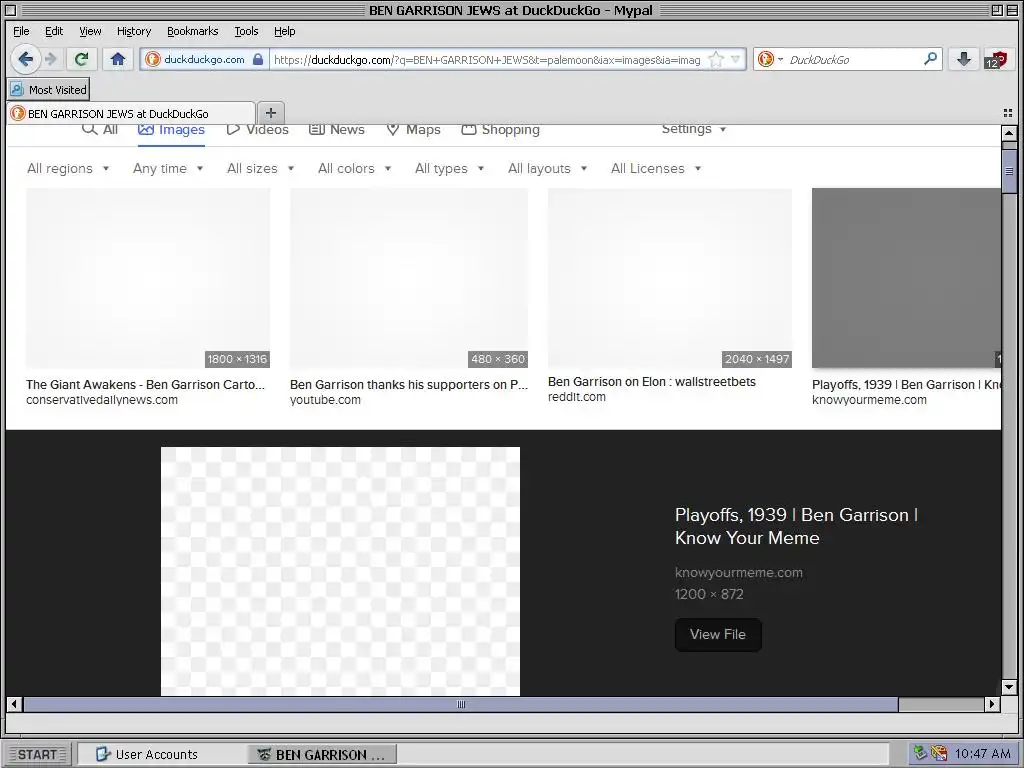
Task: Select The Giant Awakens image thumbnail
Action: (148, 278)
